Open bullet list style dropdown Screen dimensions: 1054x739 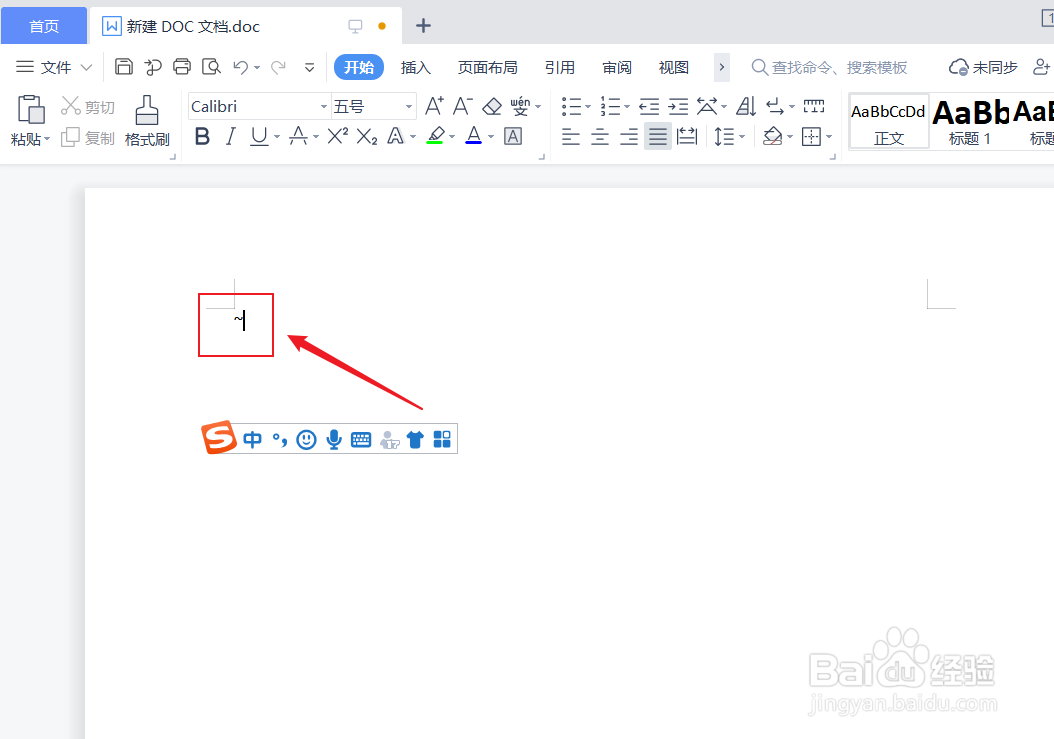coord(587,107)
